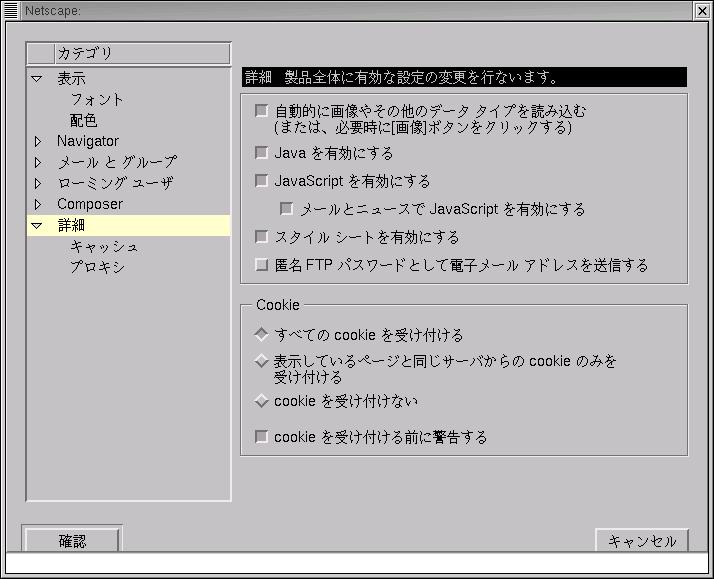Collapse the 表示 category
The height and width of the screenshot is (579, 714).
click(37, 79)
